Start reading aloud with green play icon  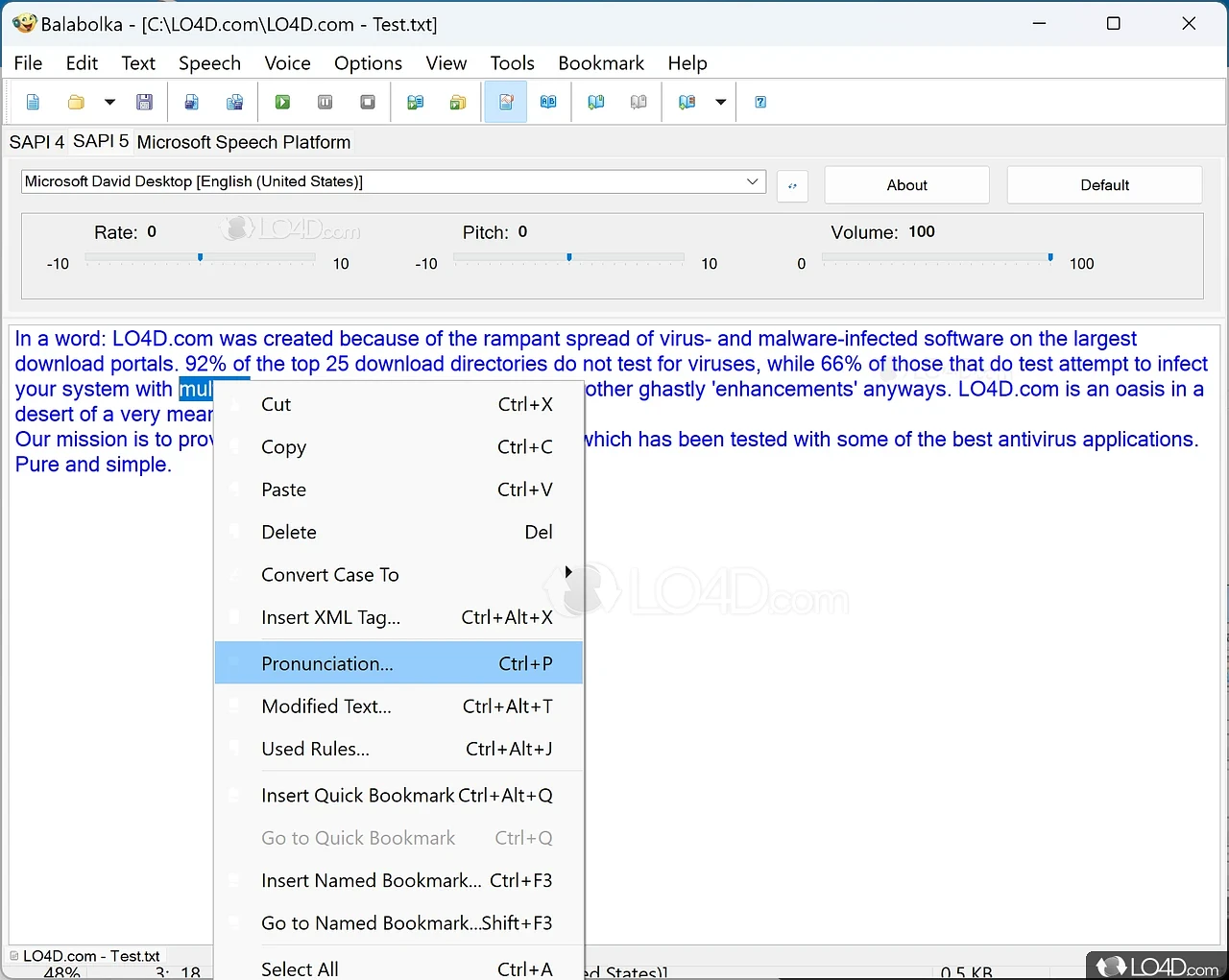click(x=282, y=103)
